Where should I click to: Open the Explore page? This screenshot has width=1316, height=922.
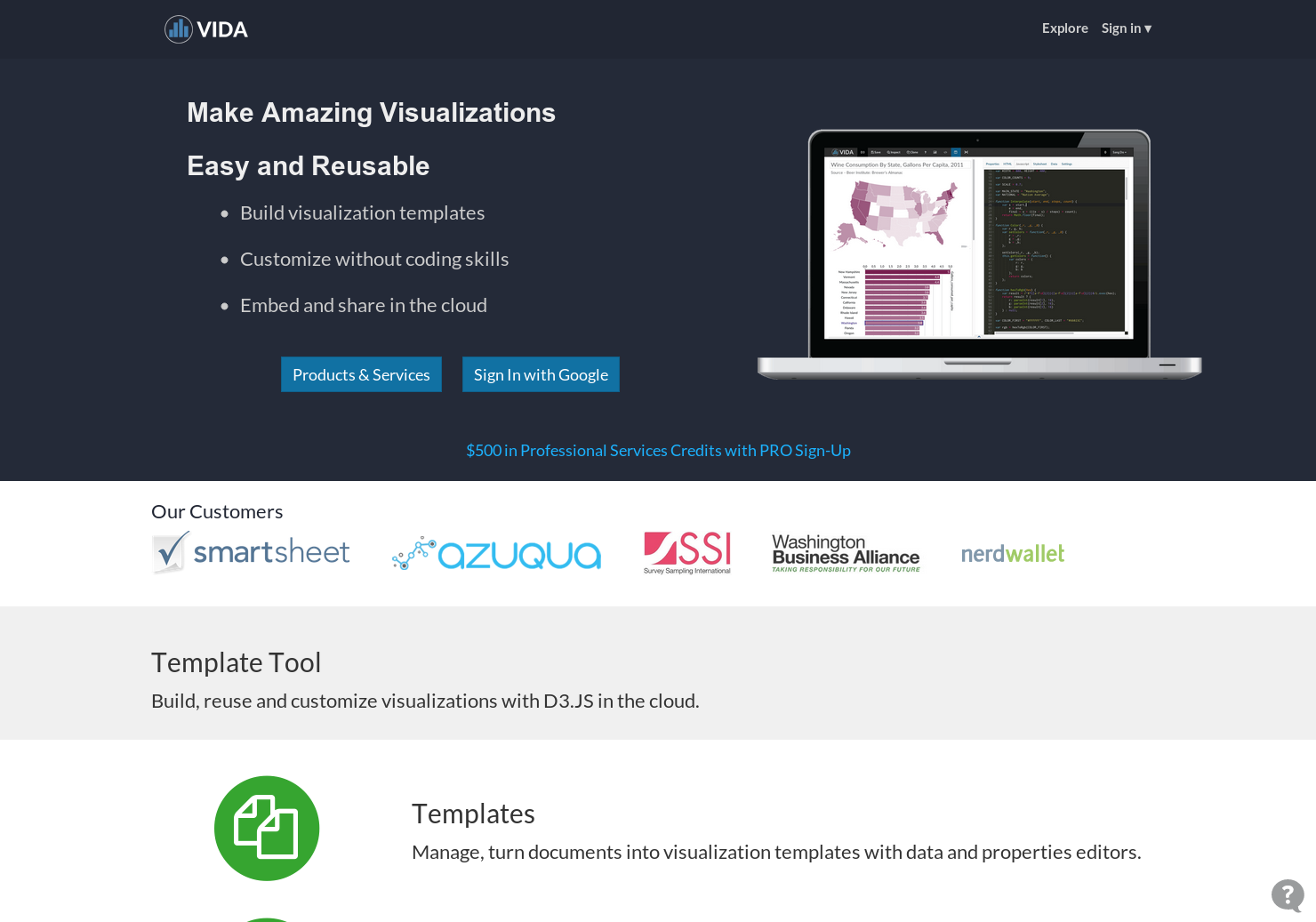1064,28
